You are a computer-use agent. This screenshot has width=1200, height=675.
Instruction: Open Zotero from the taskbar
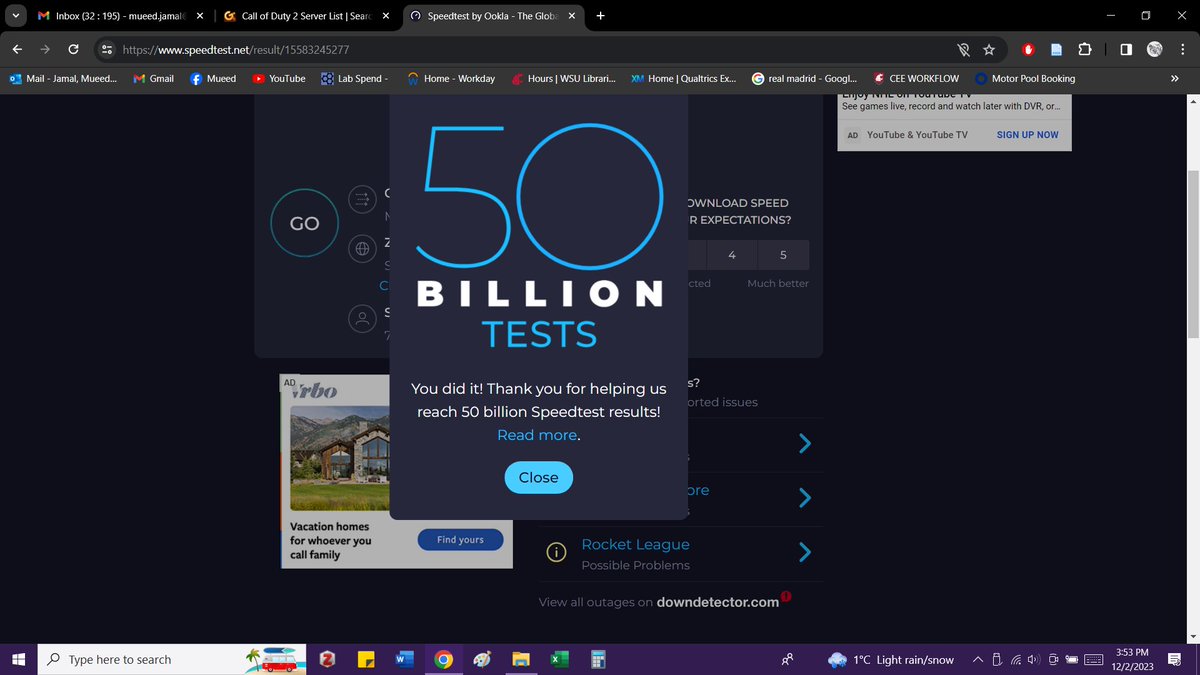click(x=327, y=659)
